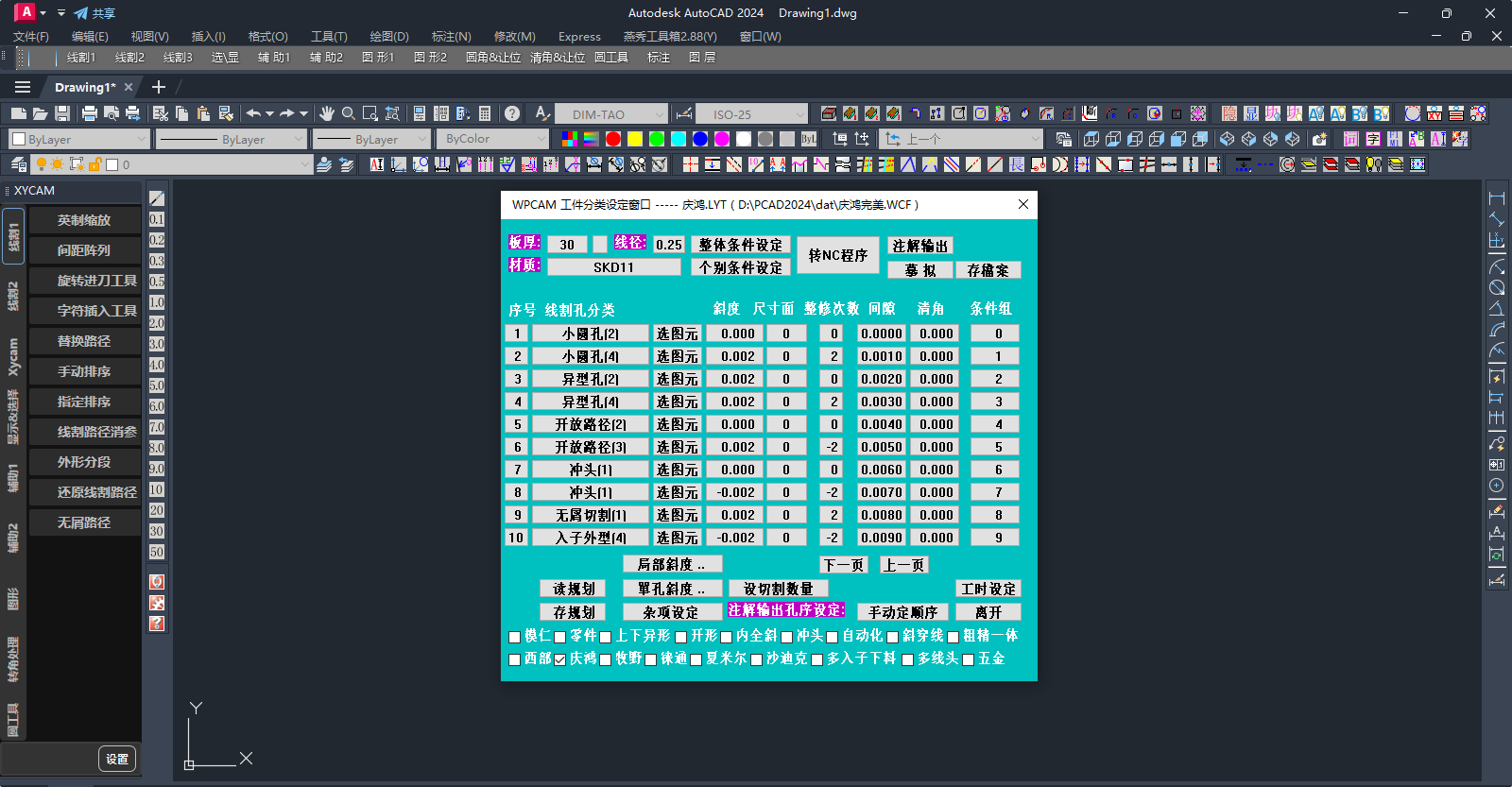The image size is (1512, 787).
Task: Click the red circle color icon
Action: 613,139
